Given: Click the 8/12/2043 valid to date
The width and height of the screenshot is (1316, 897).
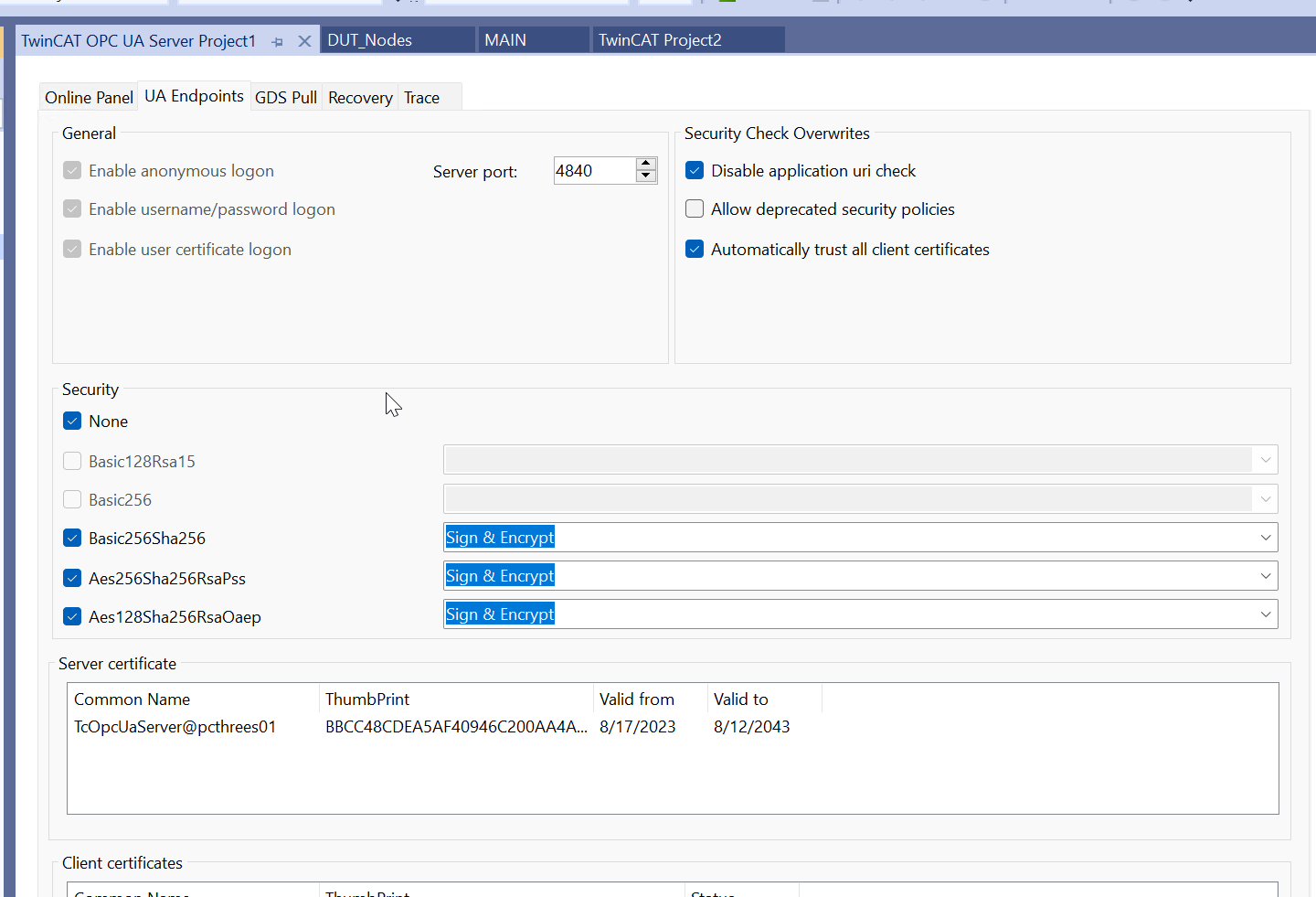Looking at the screenshot, I should 752,727.
